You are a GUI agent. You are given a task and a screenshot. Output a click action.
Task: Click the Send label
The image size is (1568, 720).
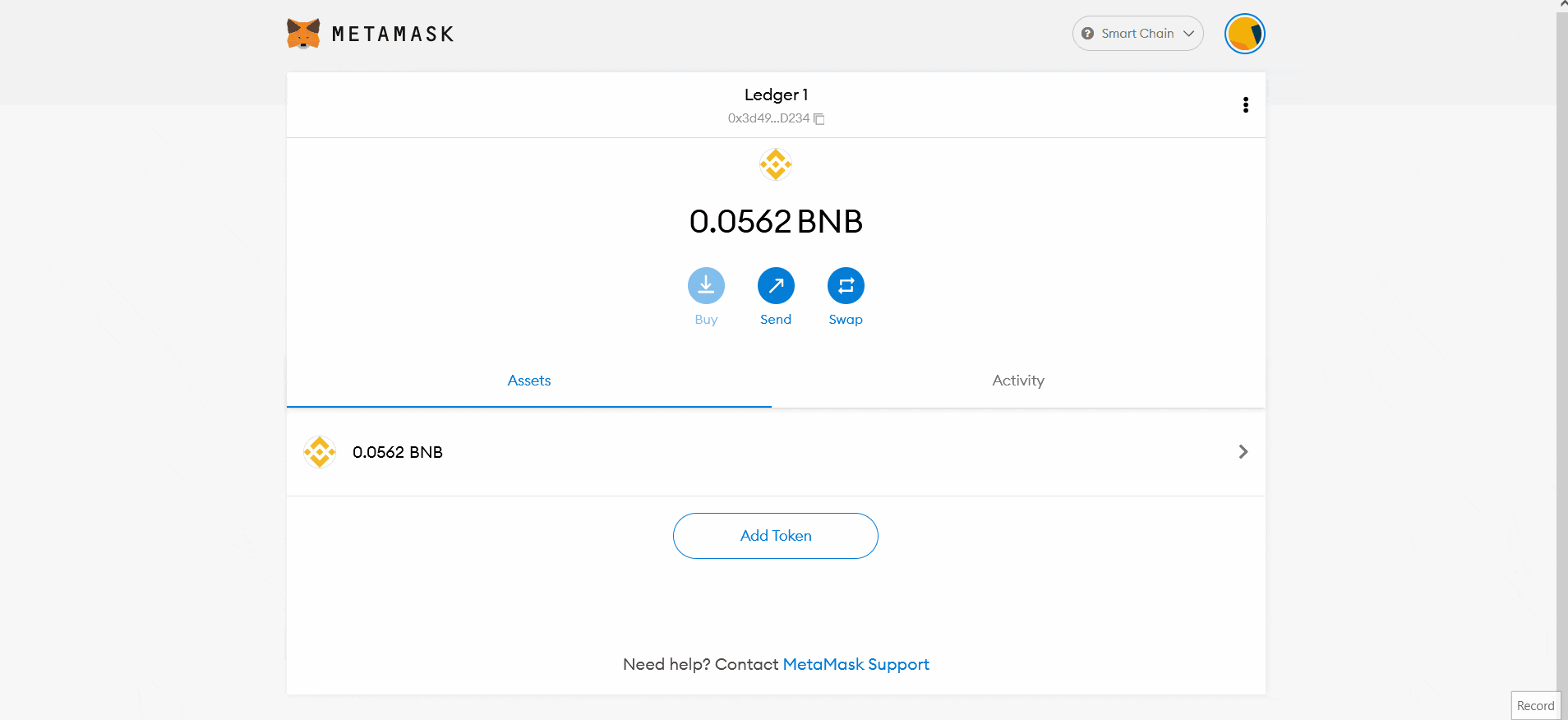[776, 320]
